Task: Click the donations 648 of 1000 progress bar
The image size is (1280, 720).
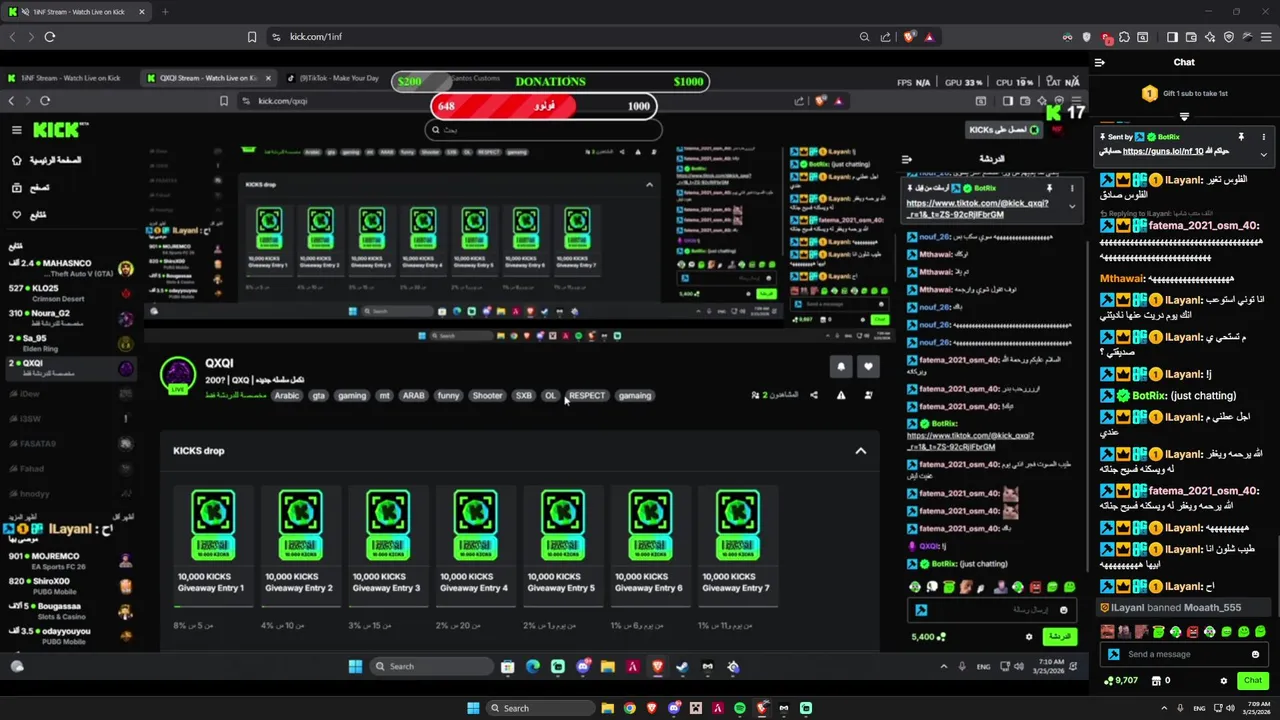Action: click(x=544, y=106)
